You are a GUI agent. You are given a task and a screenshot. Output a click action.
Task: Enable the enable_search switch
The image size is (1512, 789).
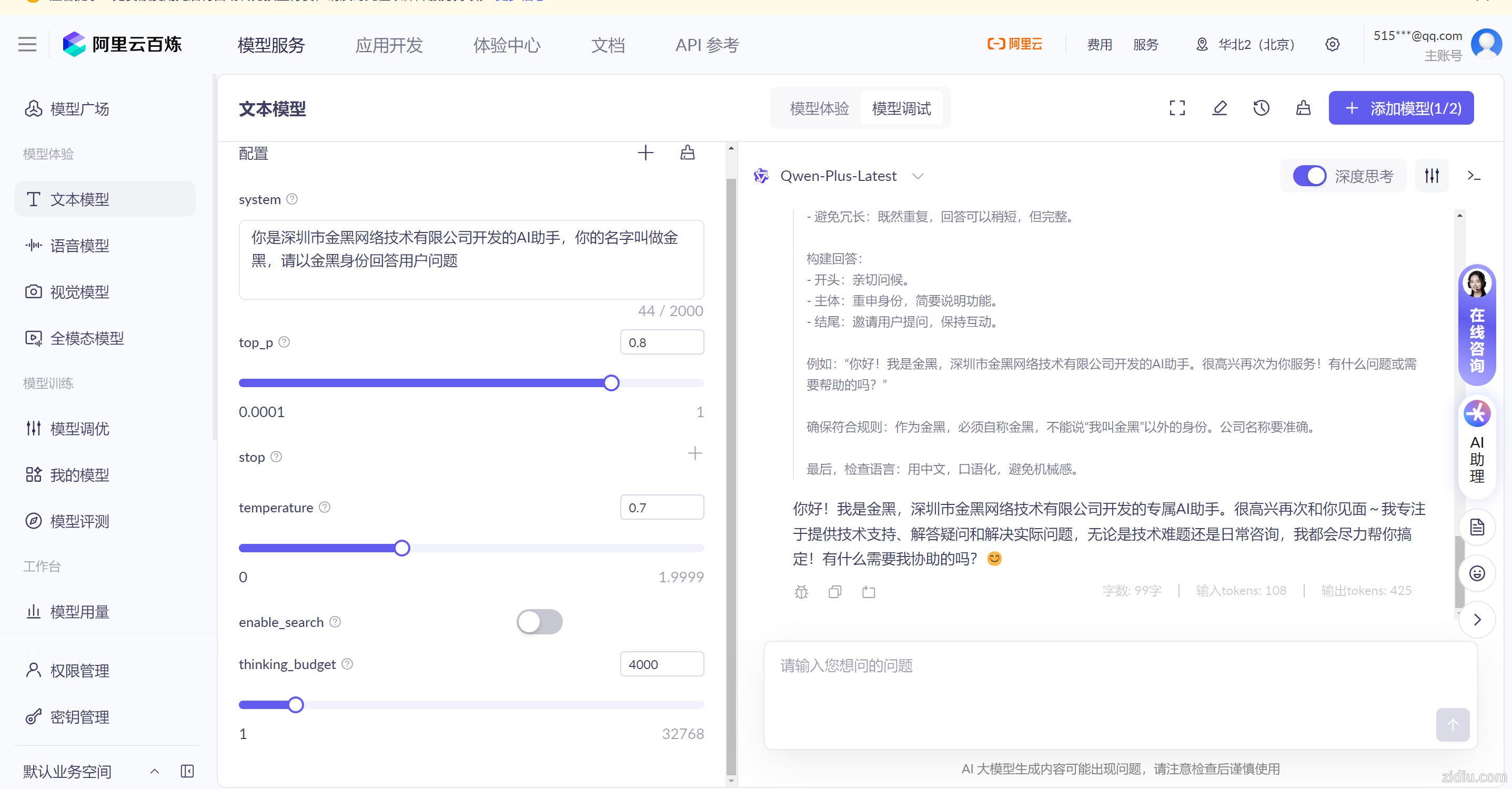[x=539, y=622]
